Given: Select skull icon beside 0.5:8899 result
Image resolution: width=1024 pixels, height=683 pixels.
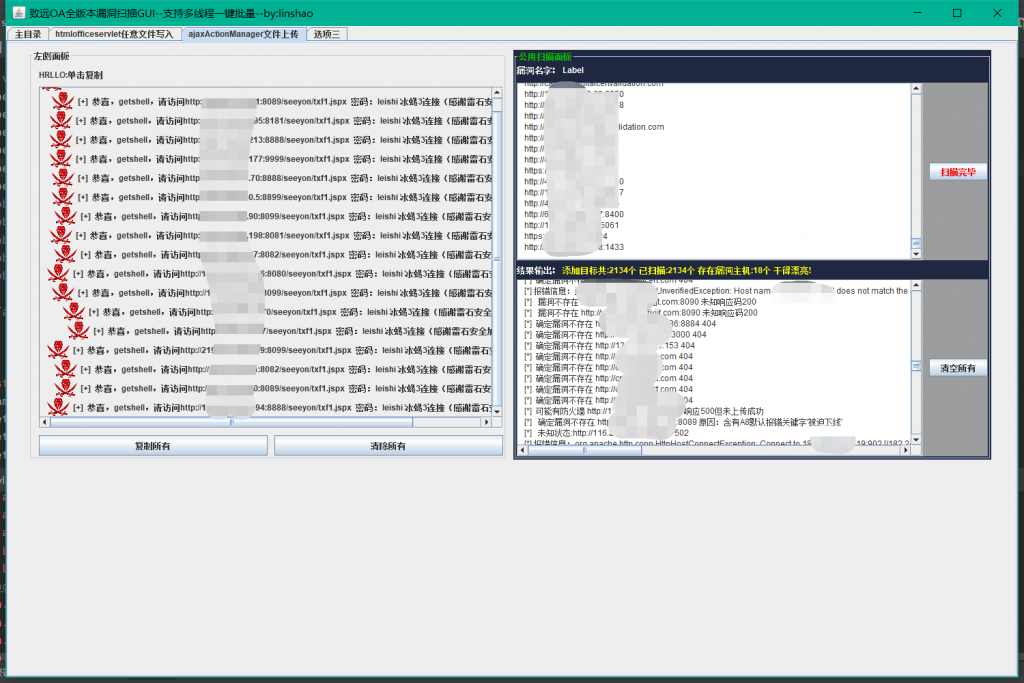Looking at the screenshot, I should [x=63, y=197].
